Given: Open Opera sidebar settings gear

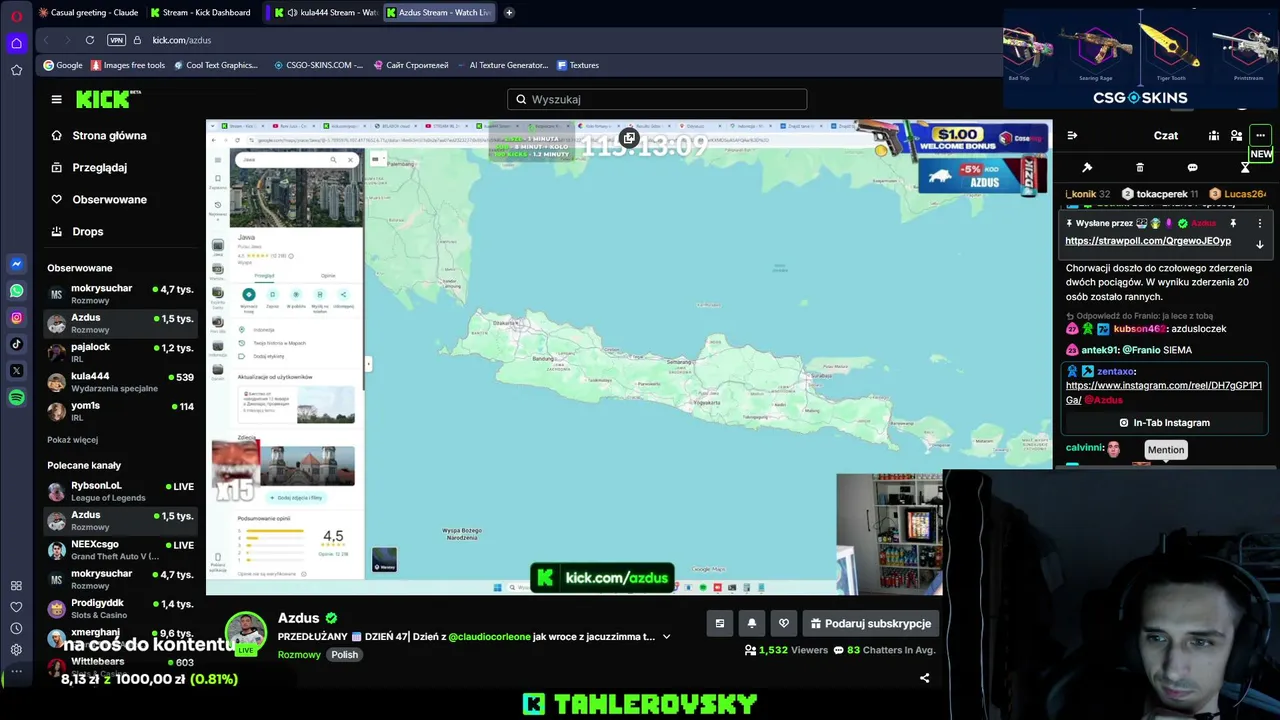Looking at the screenshot, I should [16, 650].
